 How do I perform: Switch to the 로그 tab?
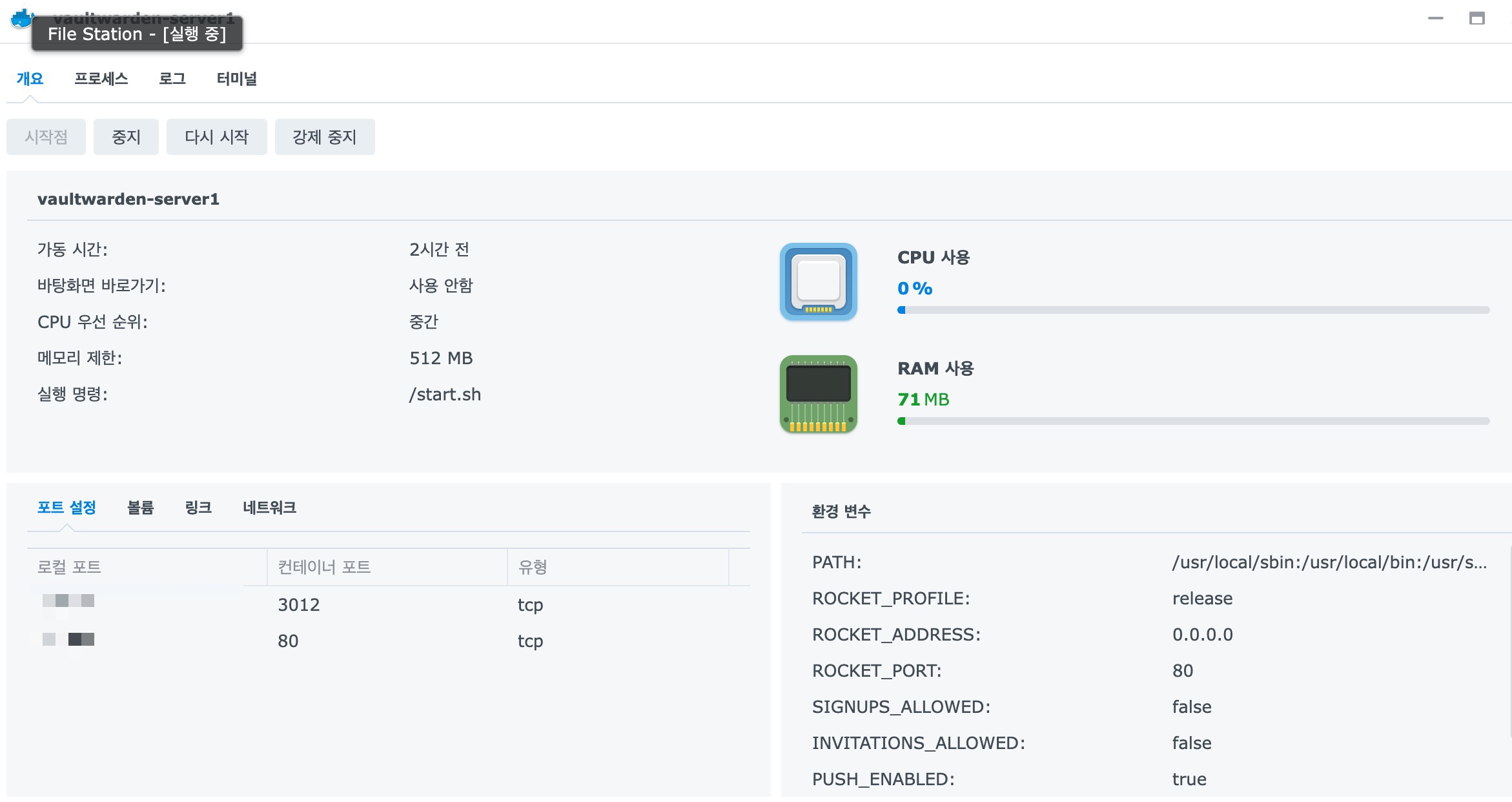(172, 79)
